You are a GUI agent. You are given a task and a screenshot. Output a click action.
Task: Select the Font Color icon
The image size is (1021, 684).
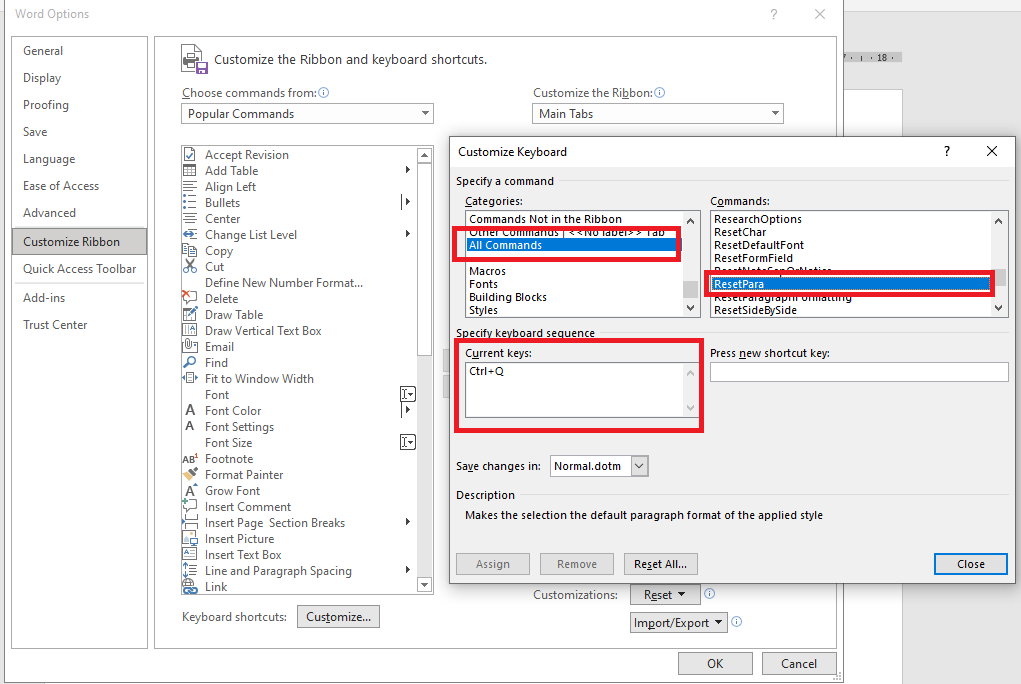click(189, 410)
